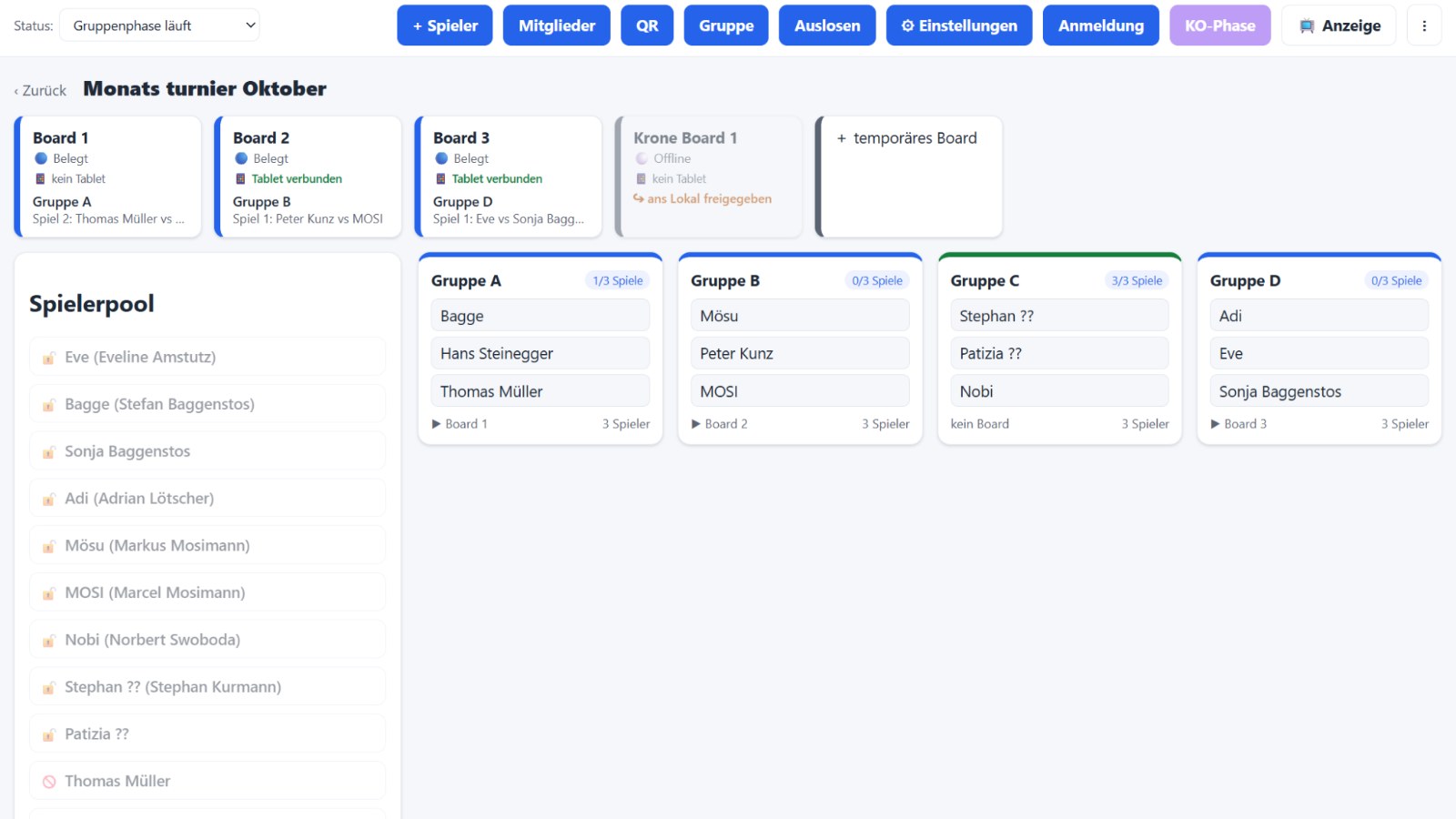Click the lock icon next to Patizia ?? in pool
1456x819 pixels.
click(x=49, y=734)
